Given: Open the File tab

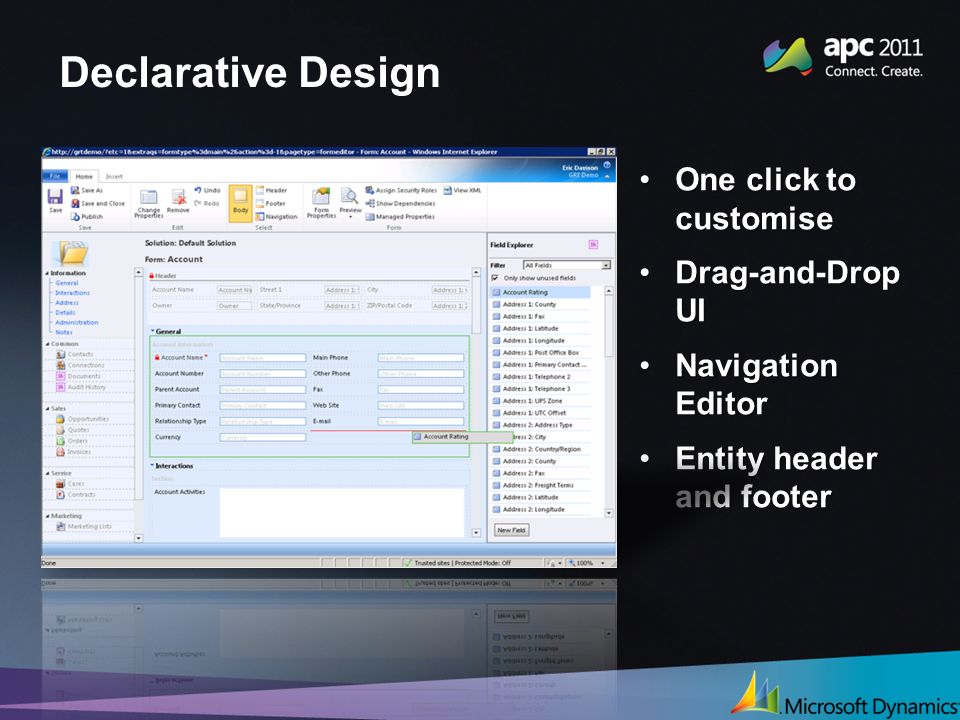Looking at the screenshot, I should click(x=55, y=176).
